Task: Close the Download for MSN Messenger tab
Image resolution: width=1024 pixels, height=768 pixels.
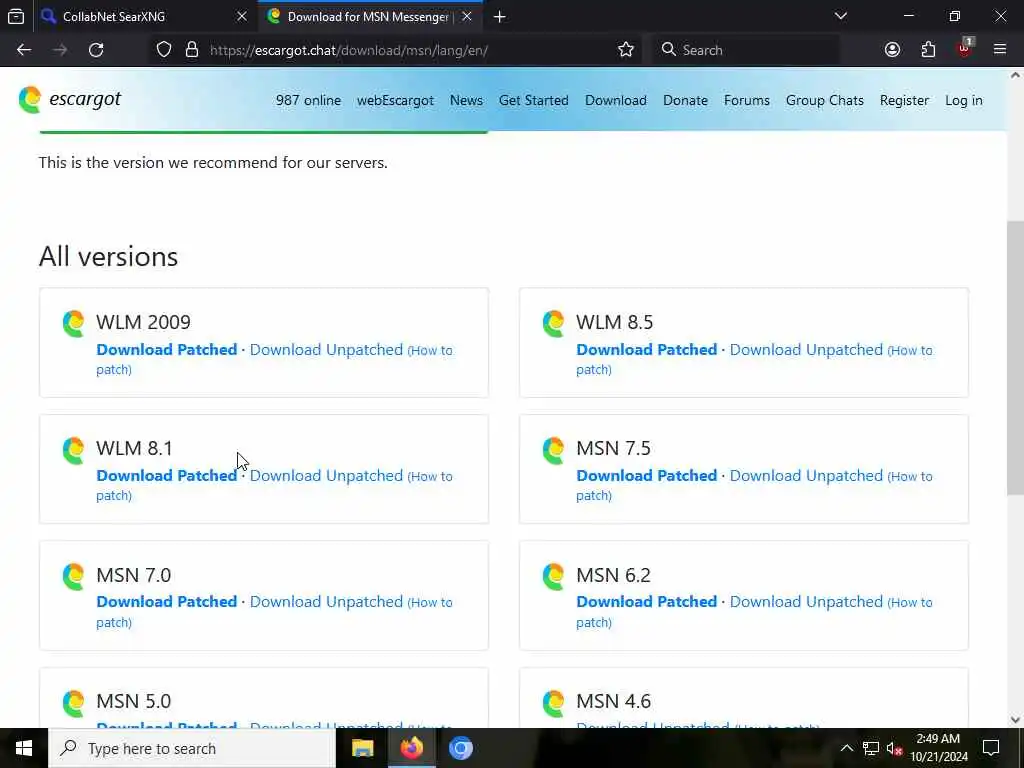Action: [x=467, y=16]
